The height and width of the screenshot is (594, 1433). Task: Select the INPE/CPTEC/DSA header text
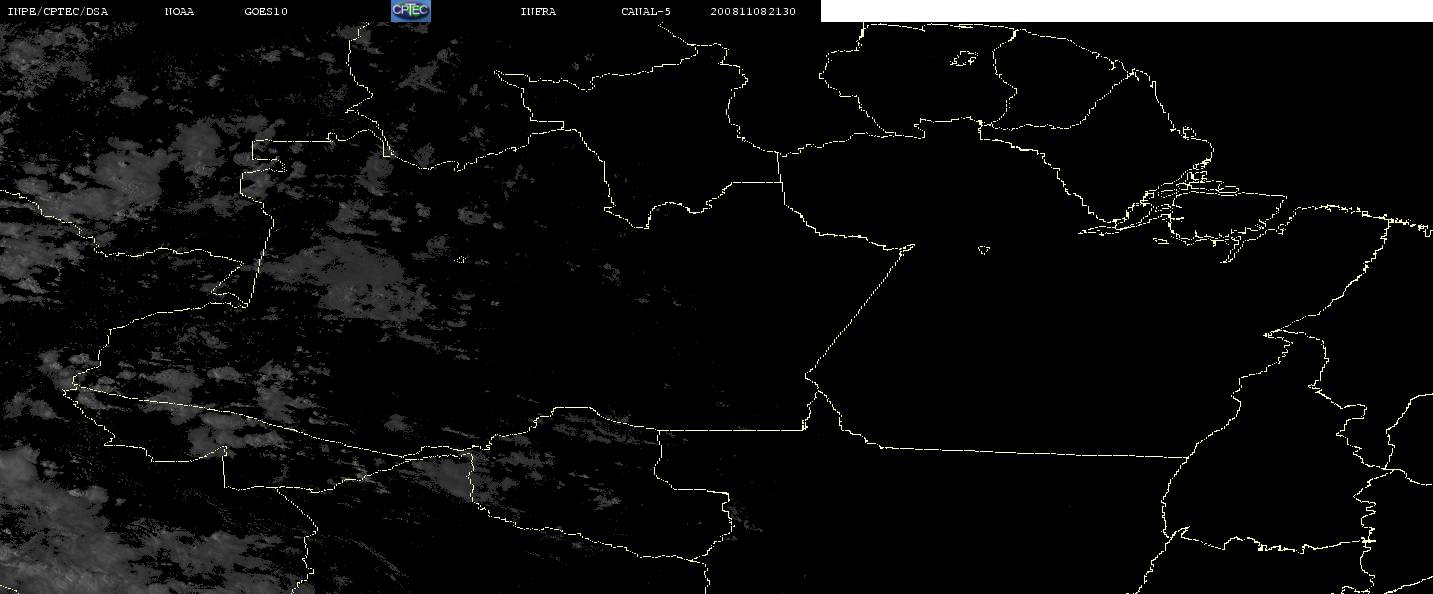pyautogui.click(x=57, y=12)
